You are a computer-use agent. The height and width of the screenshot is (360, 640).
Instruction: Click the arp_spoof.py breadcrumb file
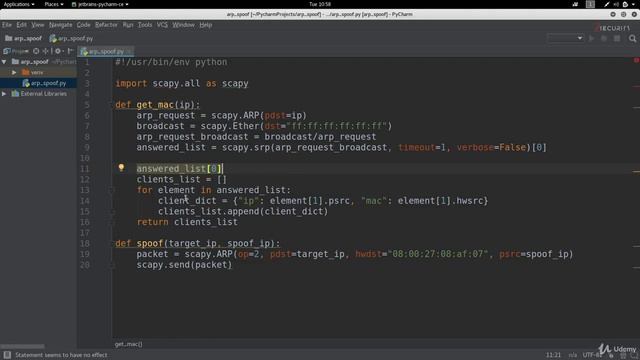coord(71,38)
